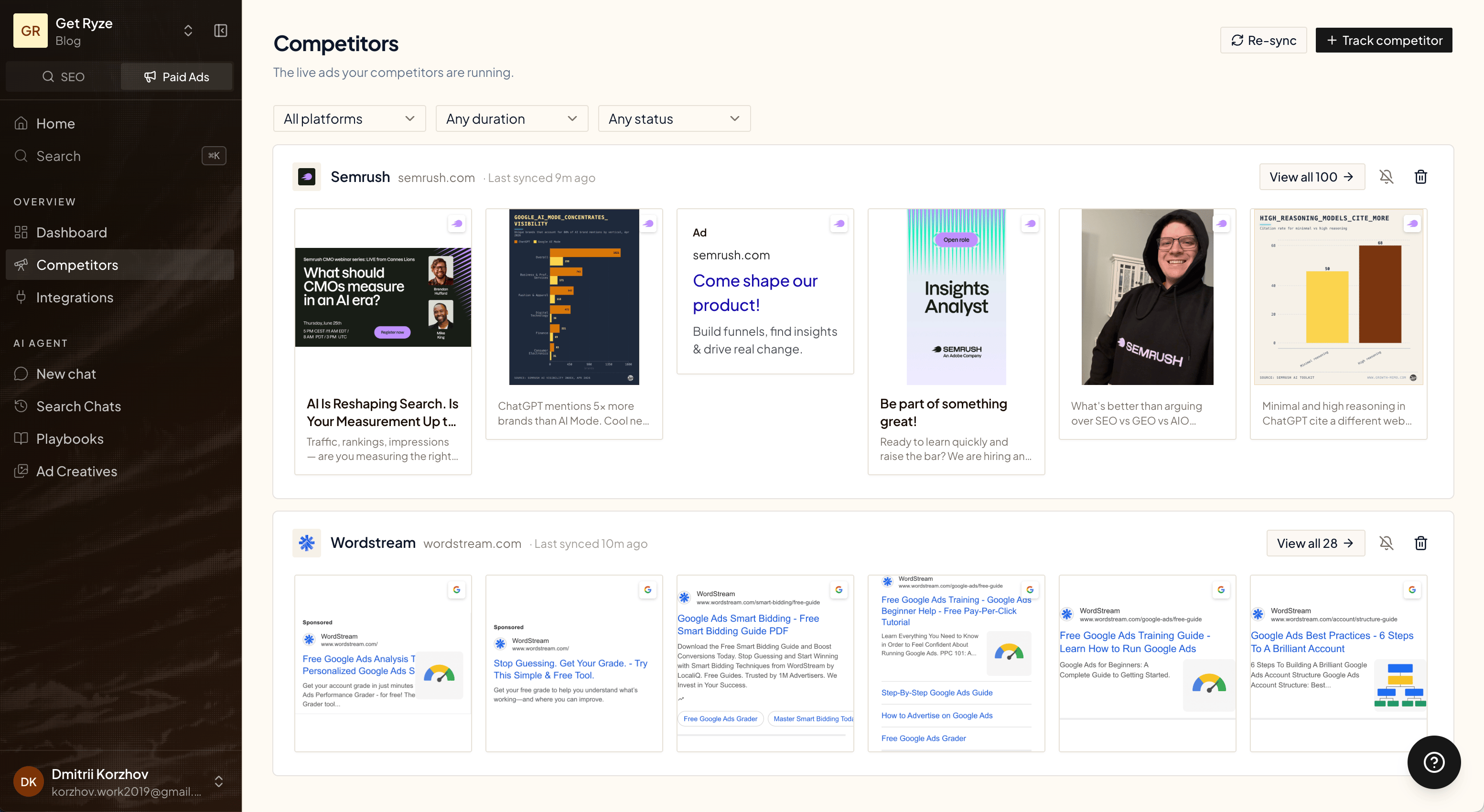The width and height of the screenshot is (1484, 812).
Task: Click Google badge on Best Practices ad
Action: 1412,590
